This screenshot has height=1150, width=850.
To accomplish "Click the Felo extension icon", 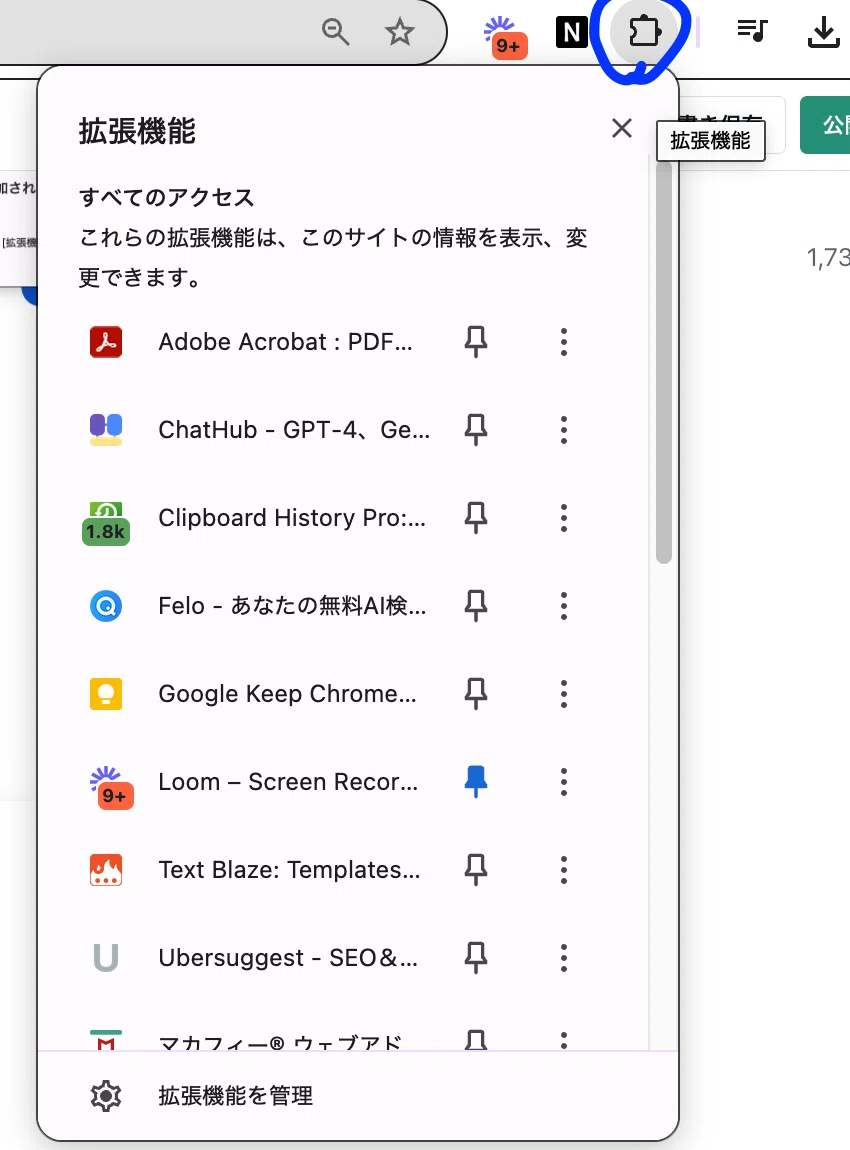I will [106, 606].
